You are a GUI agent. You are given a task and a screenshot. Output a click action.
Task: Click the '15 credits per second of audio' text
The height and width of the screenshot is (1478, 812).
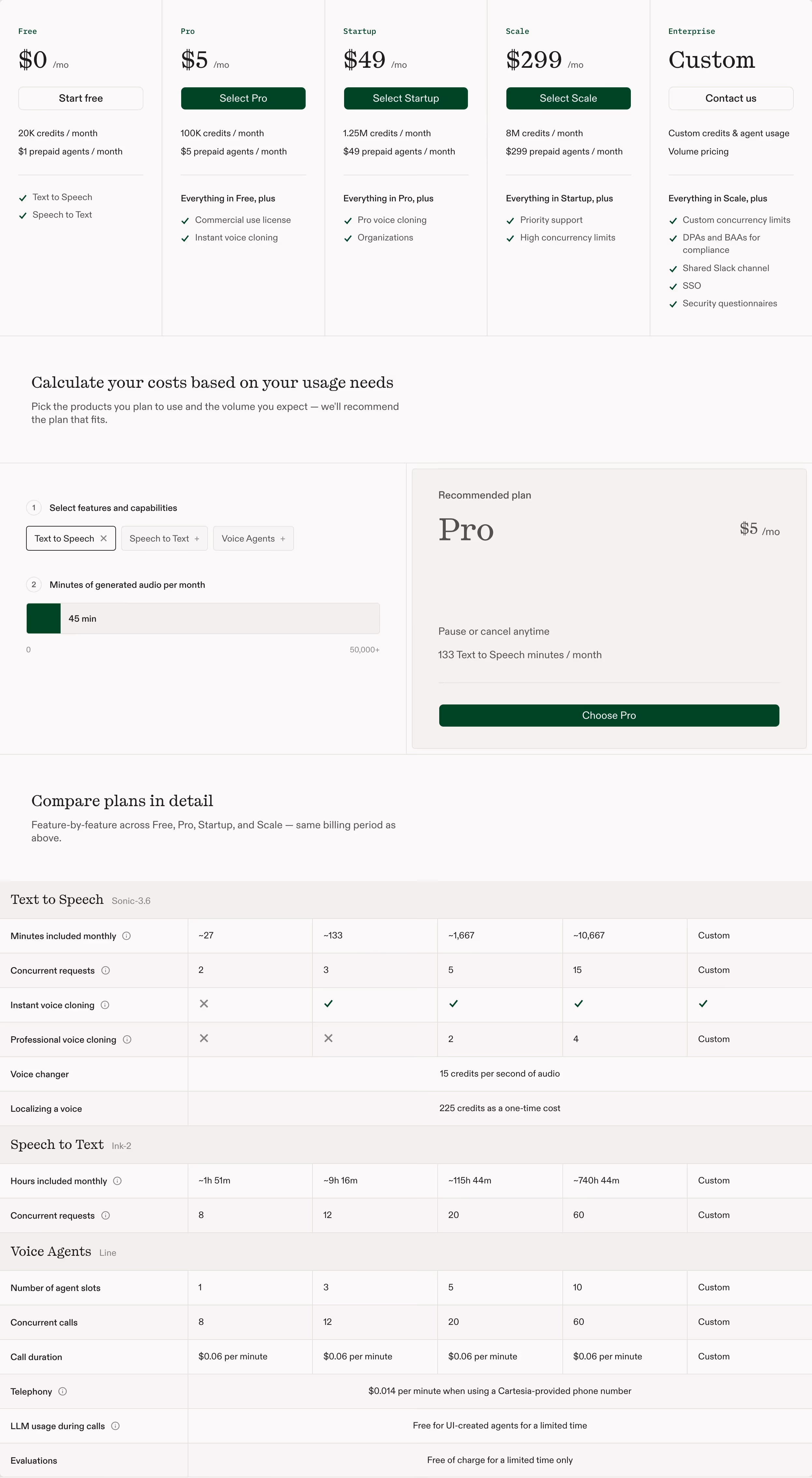(500, 1074)
